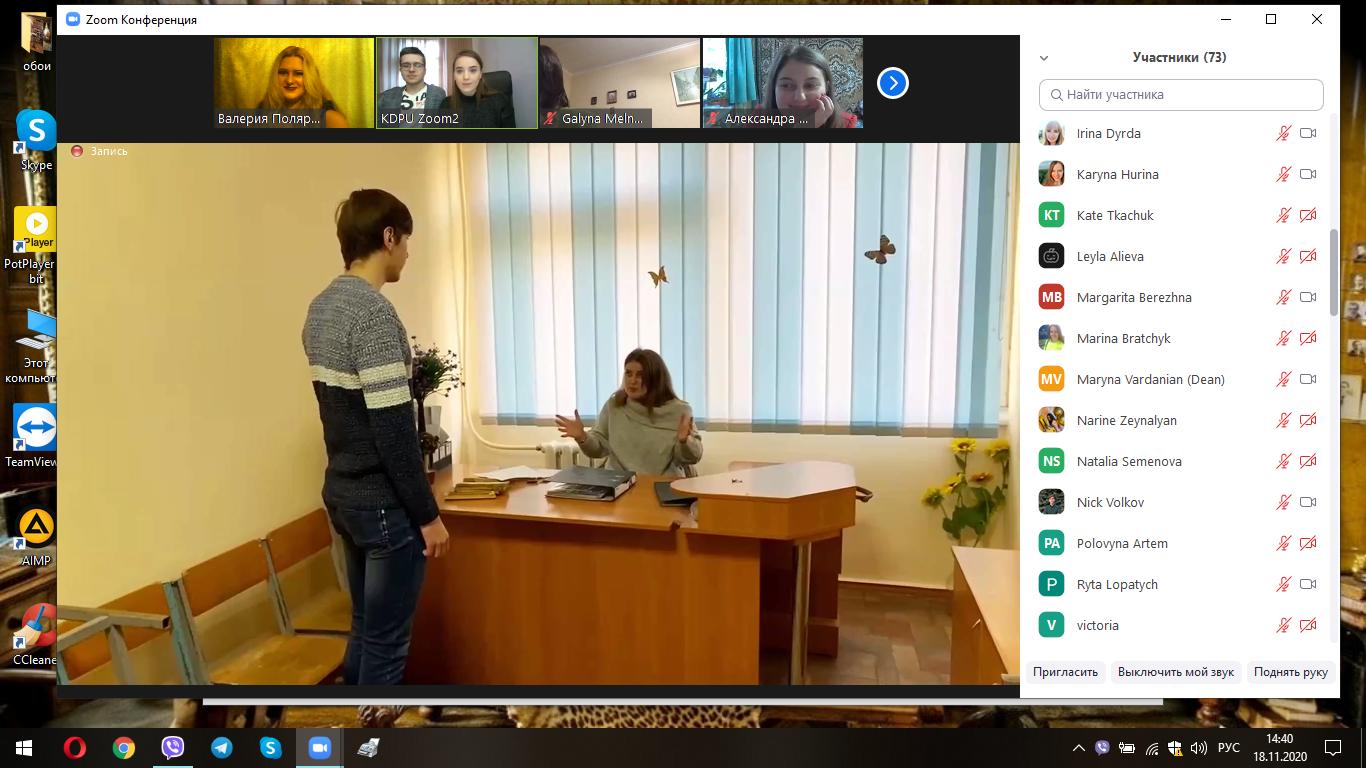
Task: Open Viber from the taskbar
Action: 172,748
